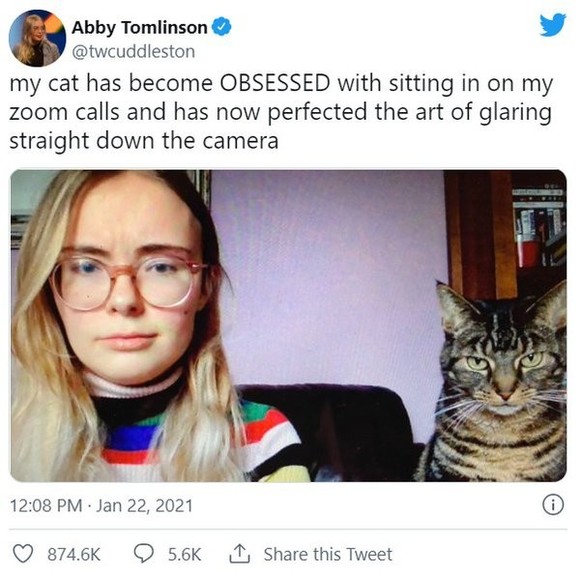Click the 874.6K likes count
Viewport: 582px width, 572px height.
[x=74, y=554]
